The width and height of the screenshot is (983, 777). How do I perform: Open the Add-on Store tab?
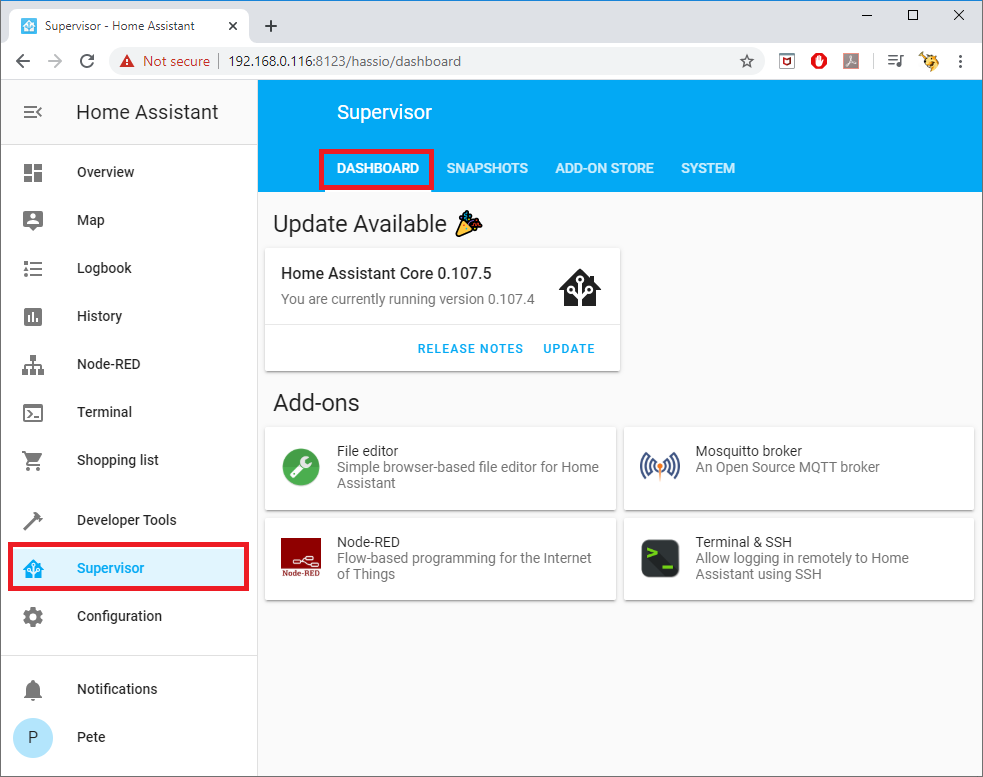604,169
